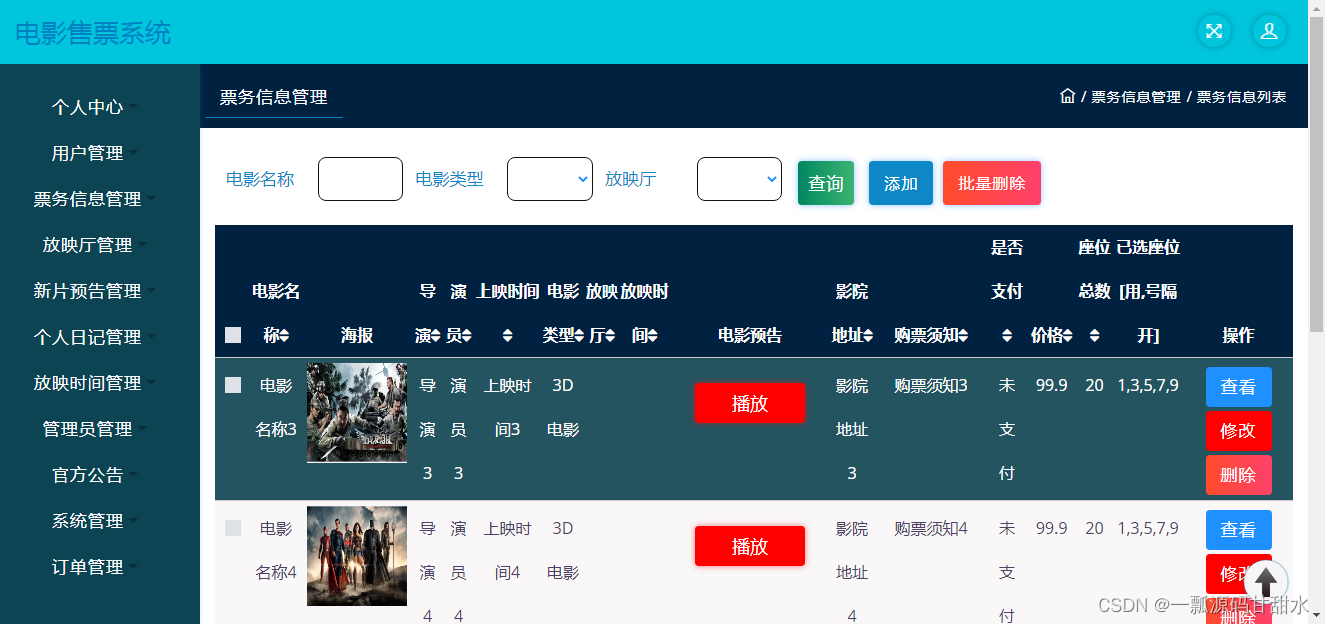This screenshot has width=1325, height=624.
Task: Open the 放映厅 dropdown filter
Action: [x=739, y=179]
